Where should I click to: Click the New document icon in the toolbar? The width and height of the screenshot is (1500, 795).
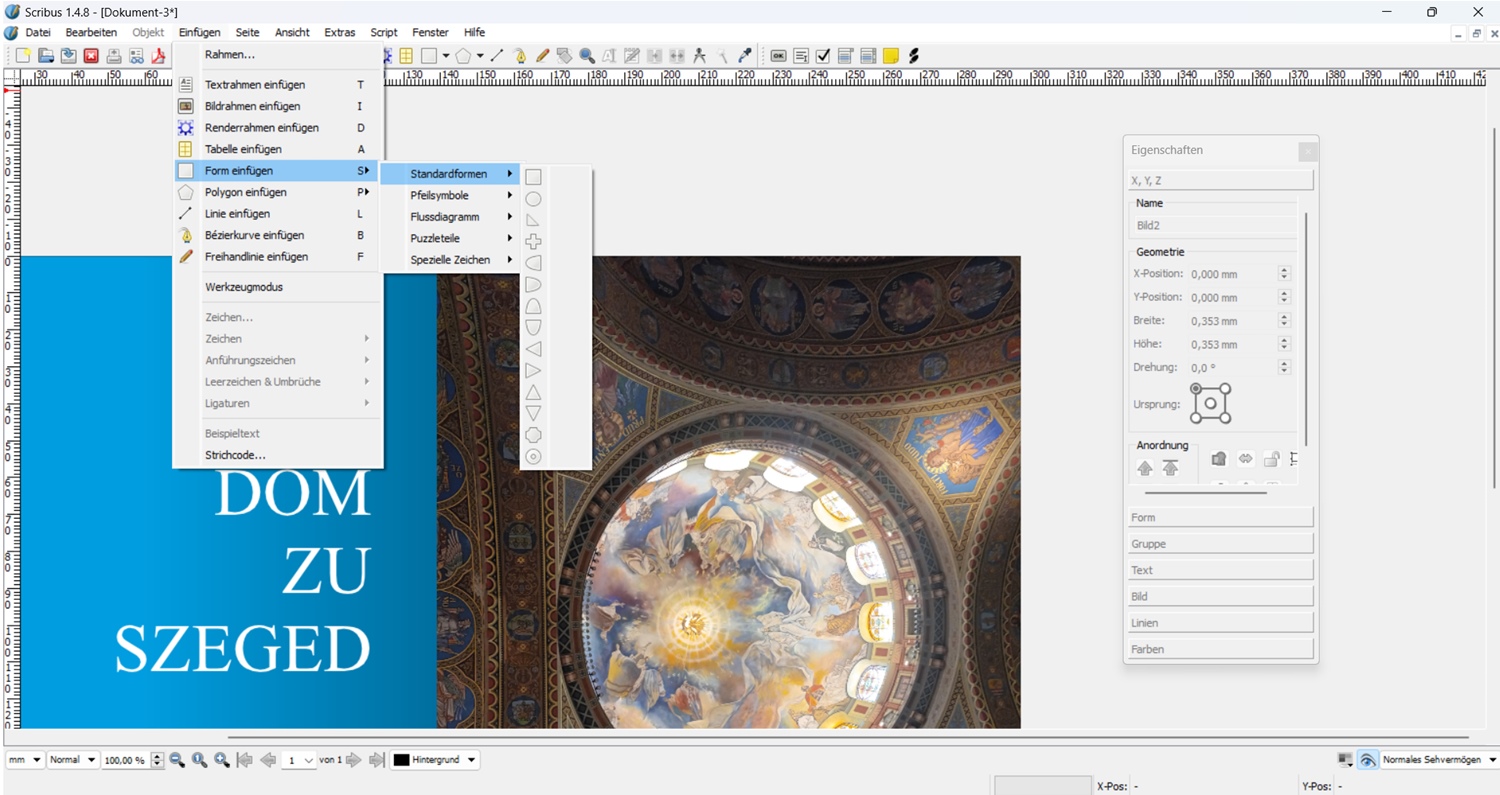click(x=23, y=56)
